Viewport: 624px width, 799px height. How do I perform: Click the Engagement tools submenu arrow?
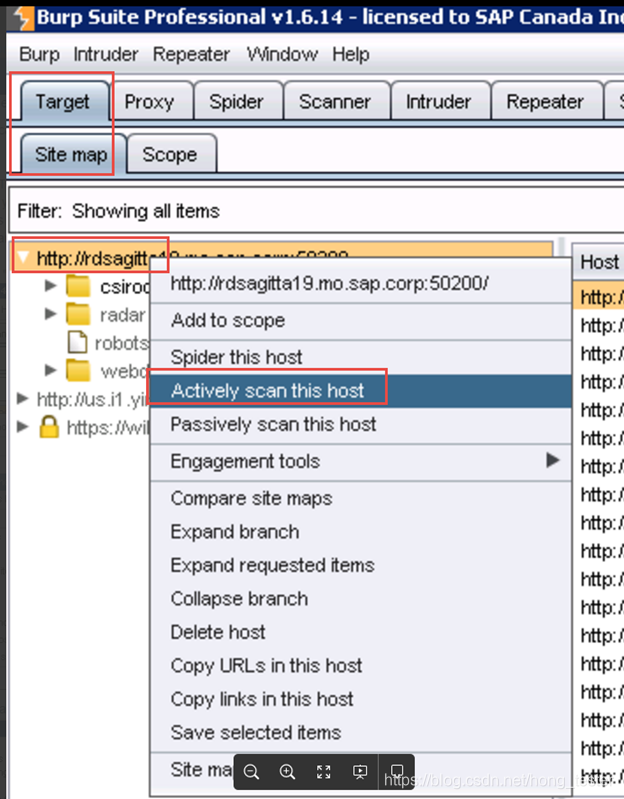(553, 460)
